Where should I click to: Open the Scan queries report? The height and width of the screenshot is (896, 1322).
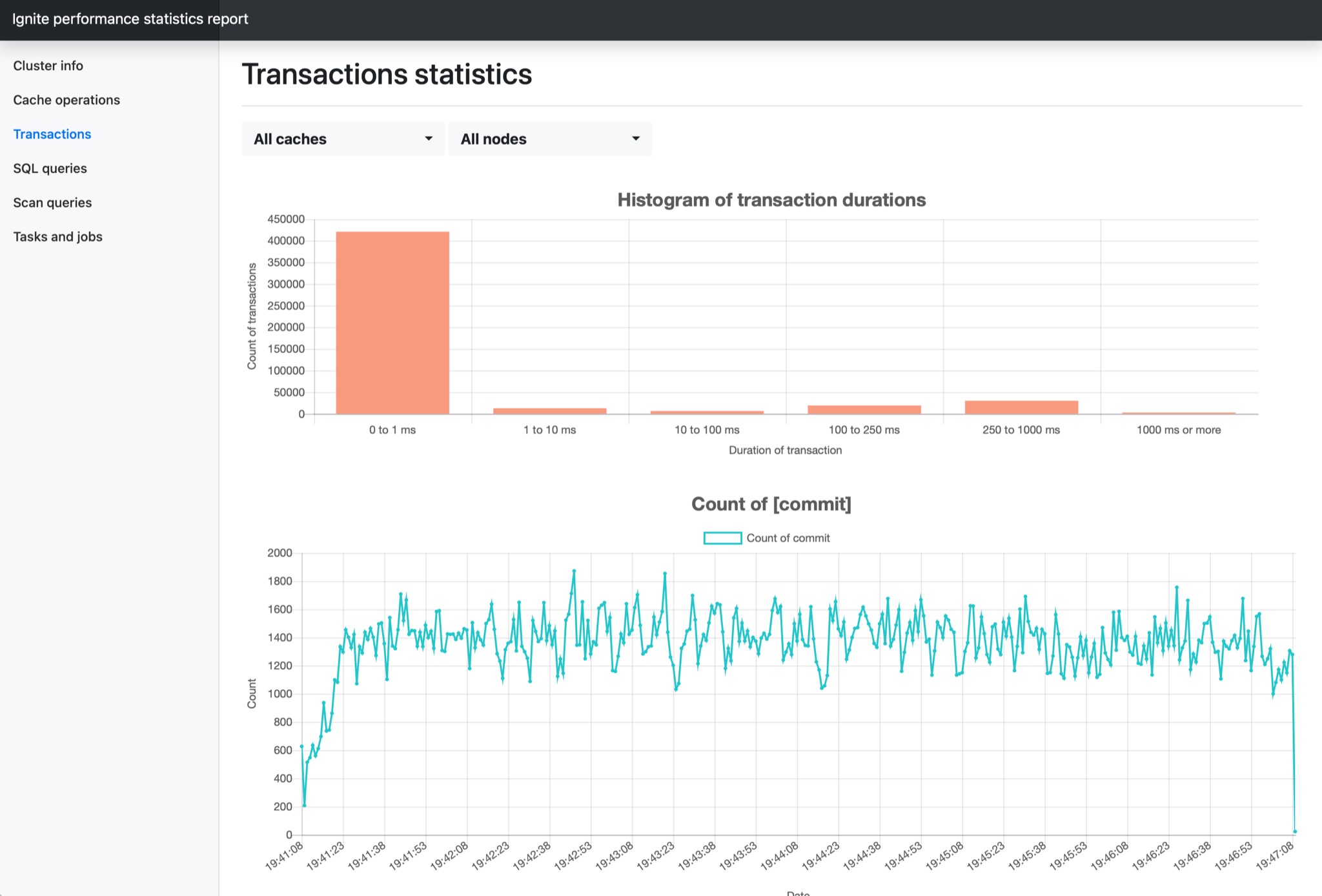tap(52, 202)
